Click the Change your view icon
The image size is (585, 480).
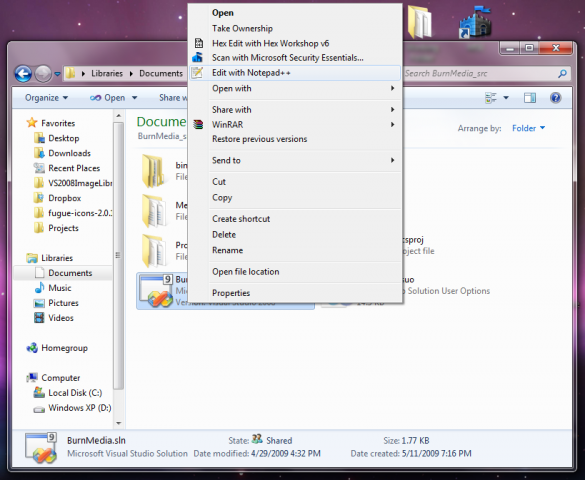pos(491,98)
